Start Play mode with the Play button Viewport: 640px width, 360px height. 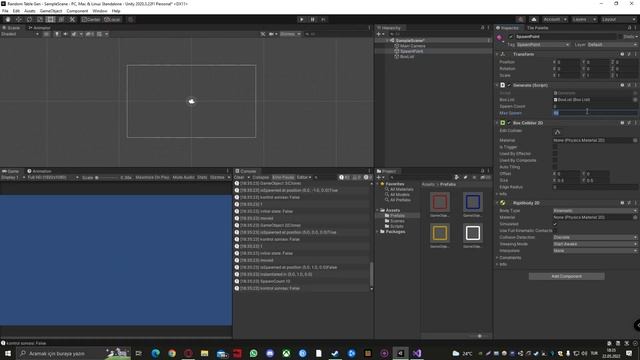302,19
